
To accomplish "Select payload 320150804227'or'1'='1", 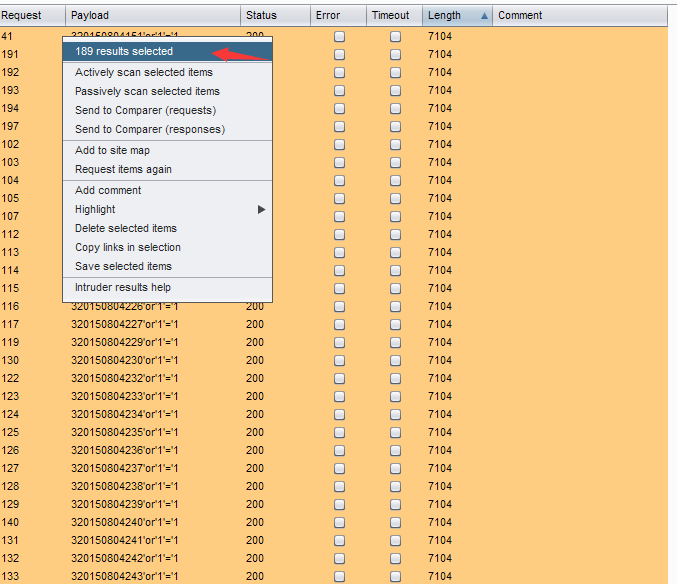I will 125,324.
